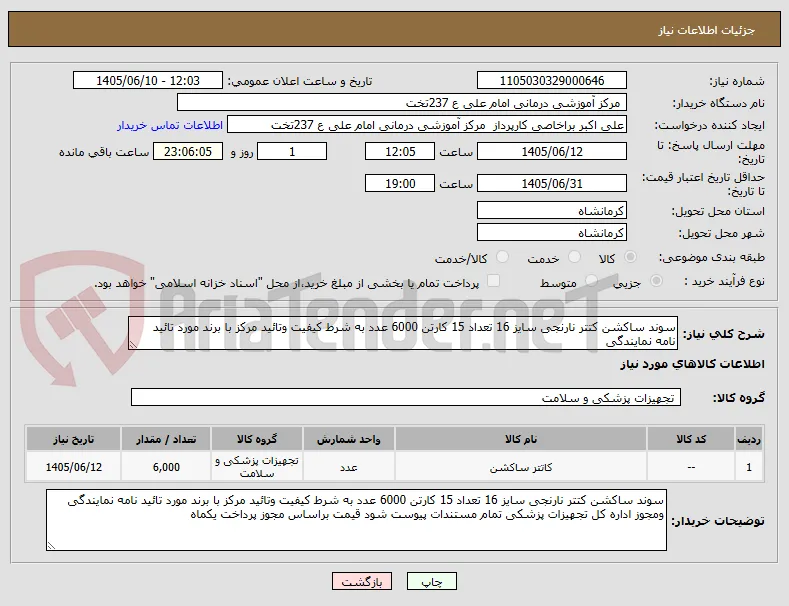Click the کاتتر ساکشن item name cell
Screen dimensions: 789x606
[521, 467]
